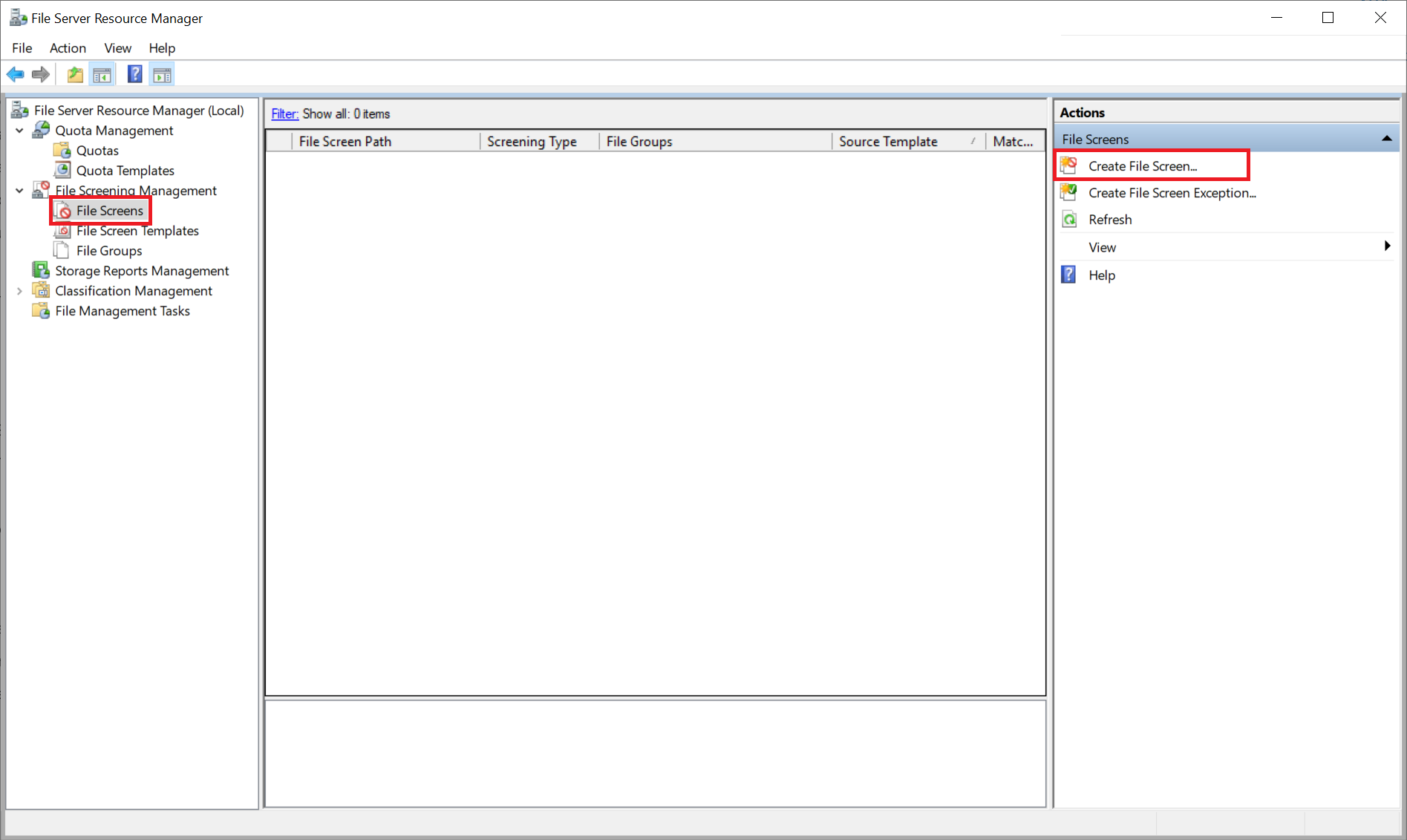The image size is (1407, 840).
Task: Click the File Screens node icon
Action: 63,211
